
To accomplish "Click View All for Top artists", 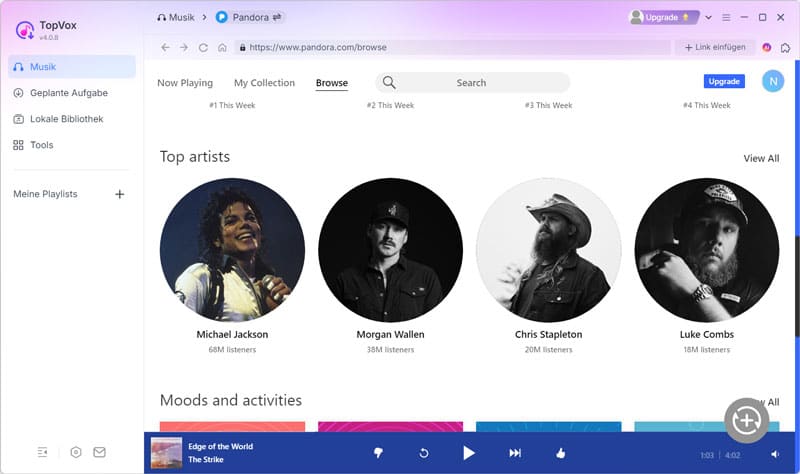I will pos(761,159).
